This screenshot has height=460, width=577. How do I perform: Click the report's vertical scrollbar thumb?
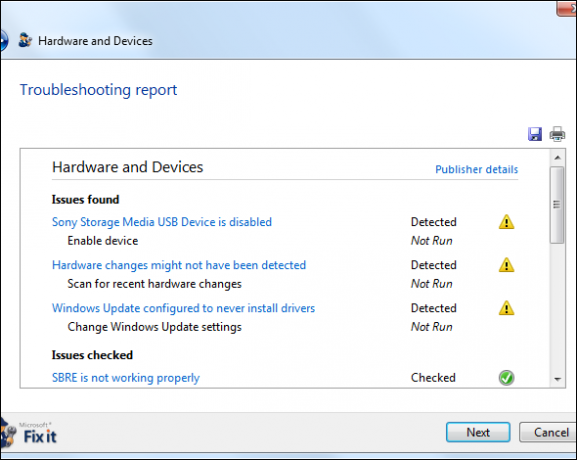coord(557,205)
